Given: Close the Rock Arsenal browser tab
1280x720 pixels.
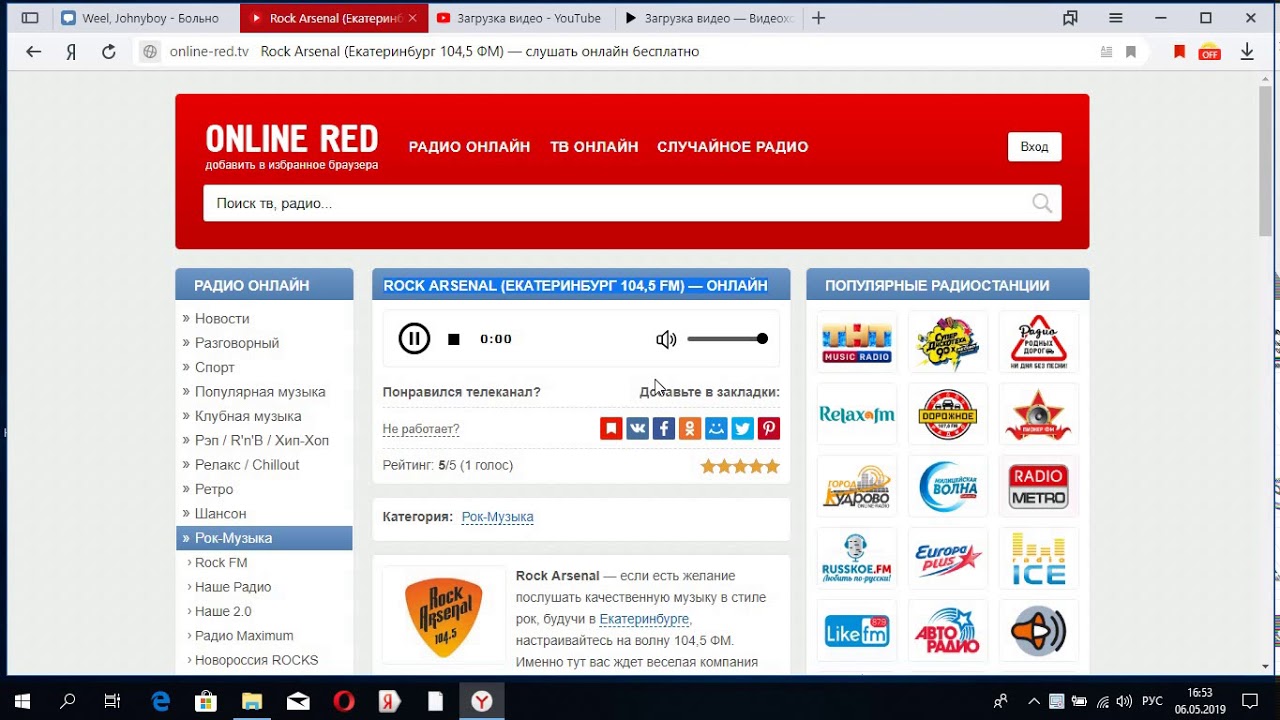Looking at the screenshot, I should click(x=412, y=18).
